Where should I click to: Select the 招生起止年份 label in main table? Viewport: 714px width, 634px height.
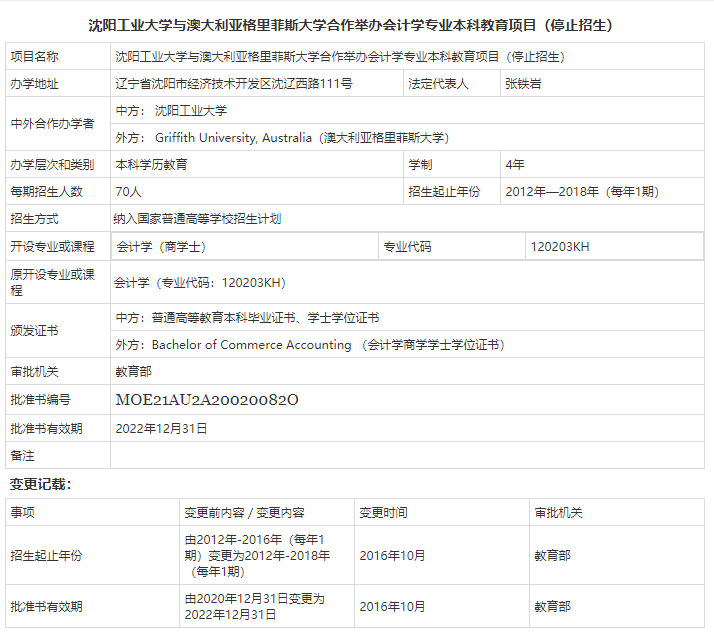pyautogui.click(x=444, y=191)
